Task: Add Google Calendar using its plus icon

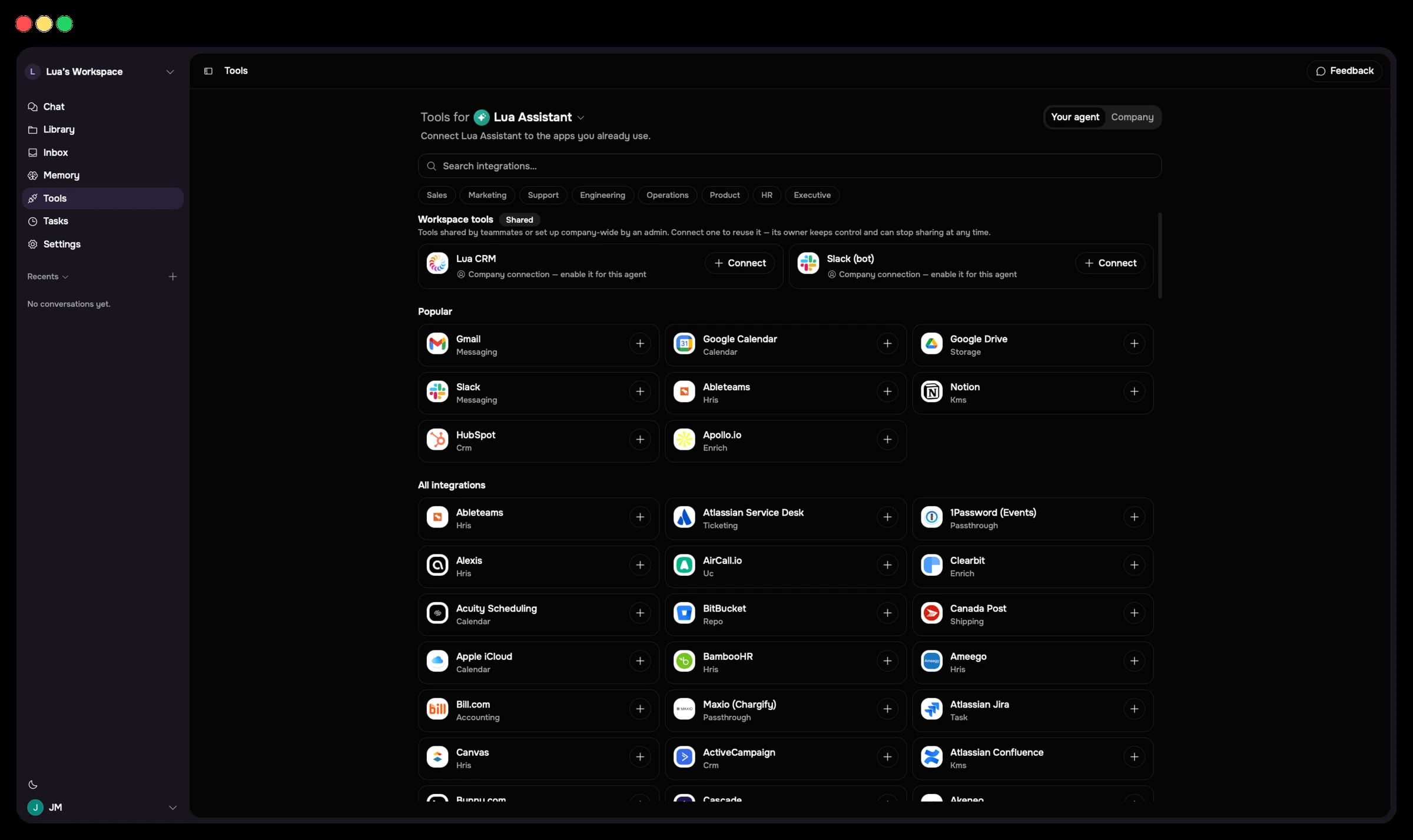Action: [x=887, y=344]
